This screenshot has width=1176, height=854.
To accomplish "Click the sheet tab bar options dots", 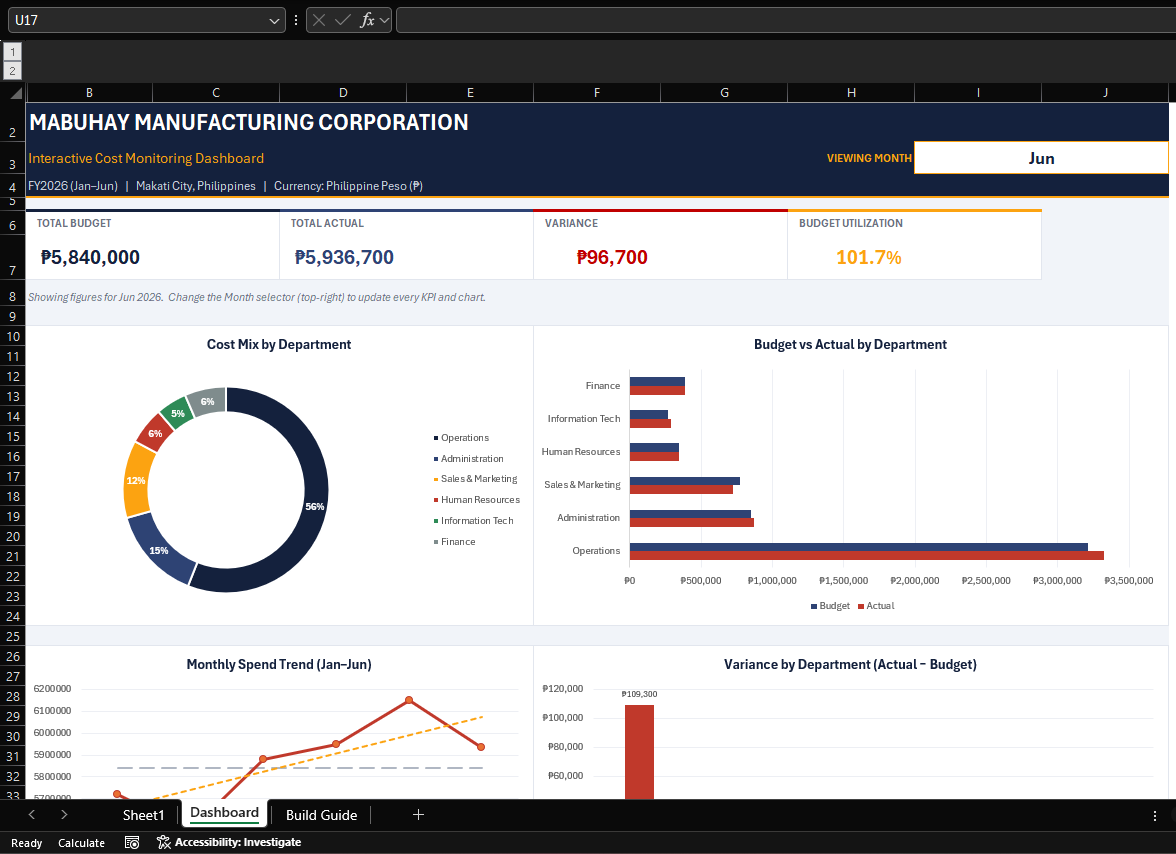I will click(x=1155, y=816).
